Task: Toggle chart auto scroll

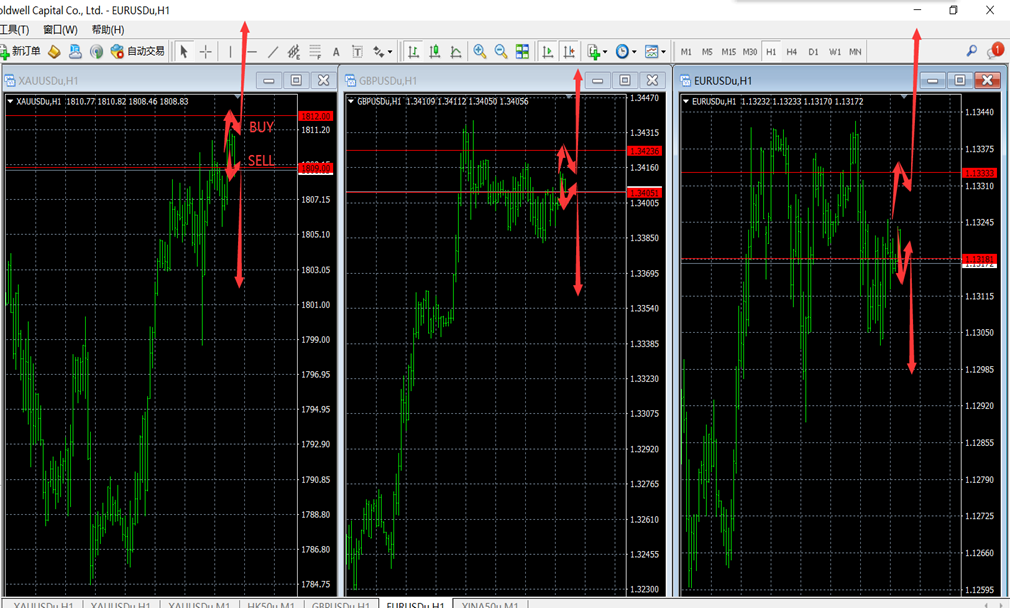Action: tap(547, 51)
